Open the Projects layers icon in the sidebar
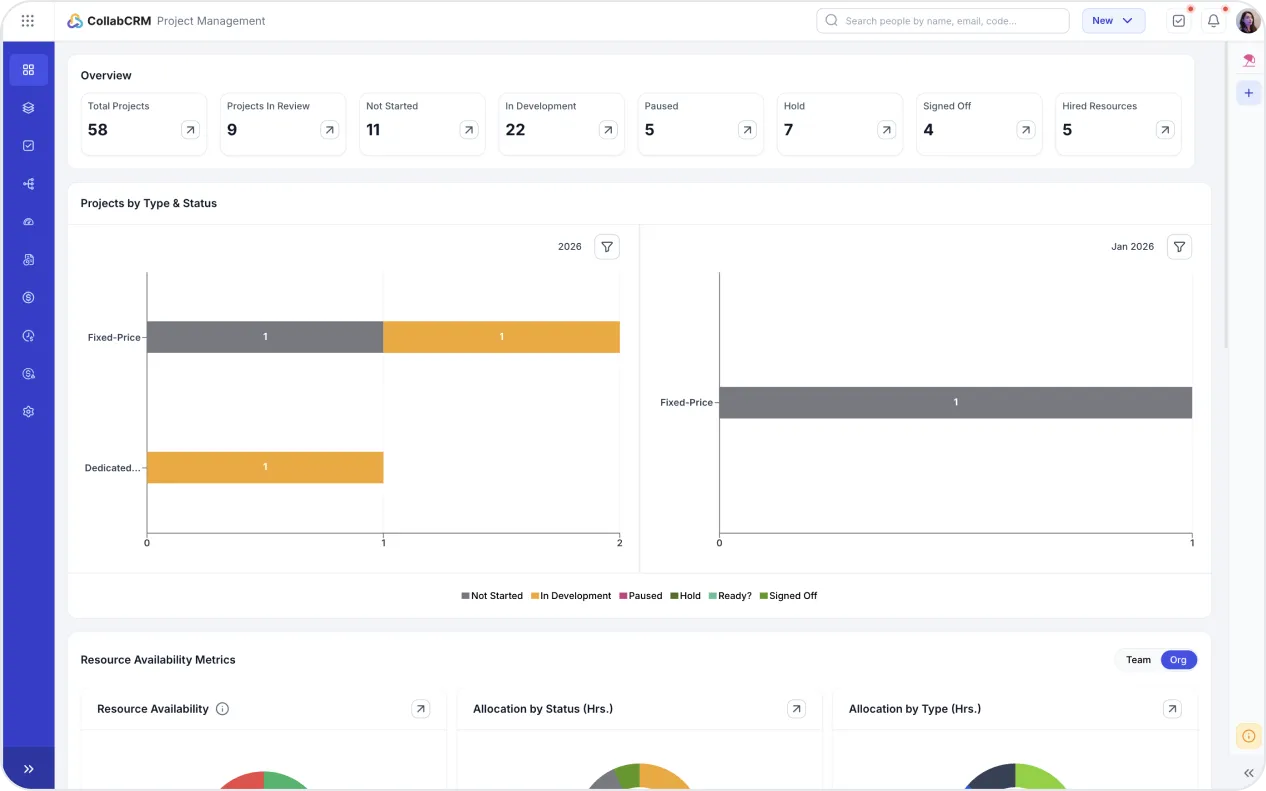Viewport: 1266px width, 791px height. tap(28, 107)
